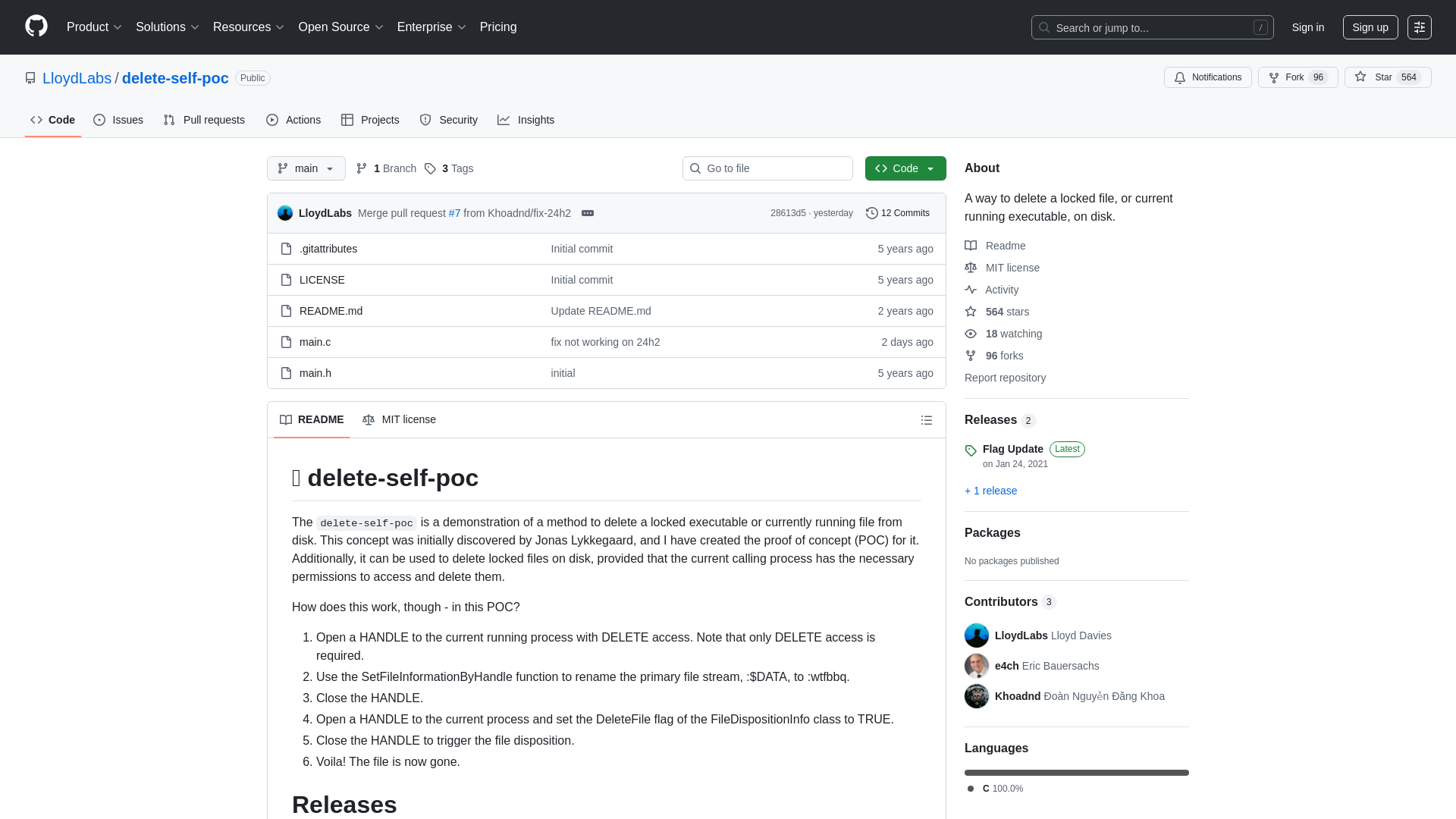Screen dimensions: 1456x819
Task: Open LloydLabs contributor profile avatar
Action: tap(977, 635)
